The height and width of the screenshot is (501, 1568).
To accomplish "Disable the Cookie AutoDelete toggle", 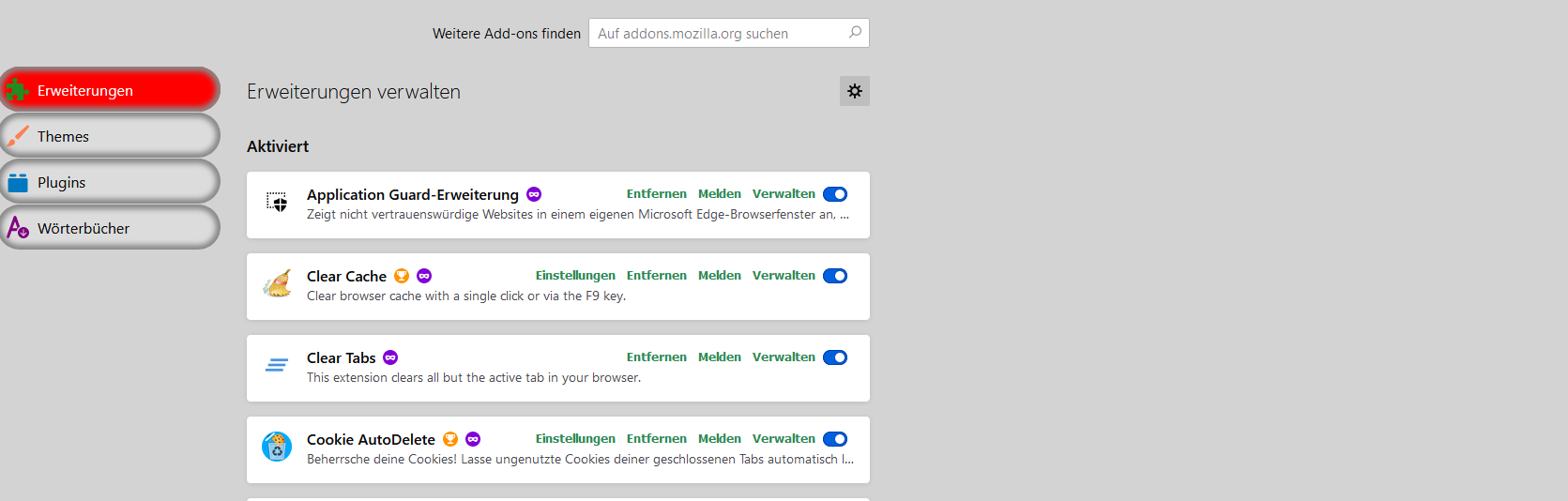I will [x=835, y=439].
